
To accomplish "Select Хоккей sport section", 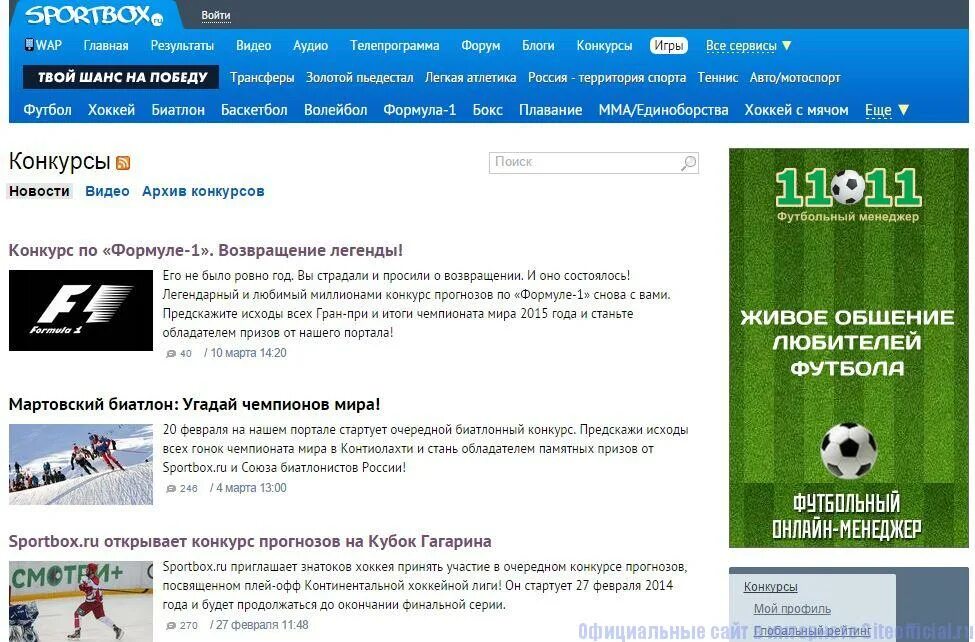I will [111, 110].
